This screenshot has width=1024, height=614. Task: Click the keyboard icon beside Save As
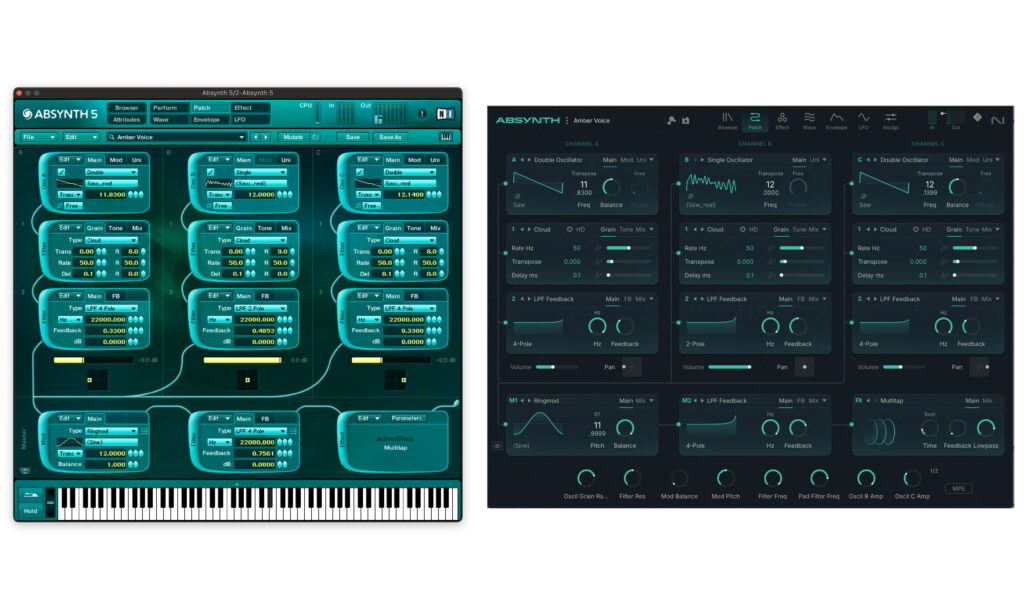446,137
